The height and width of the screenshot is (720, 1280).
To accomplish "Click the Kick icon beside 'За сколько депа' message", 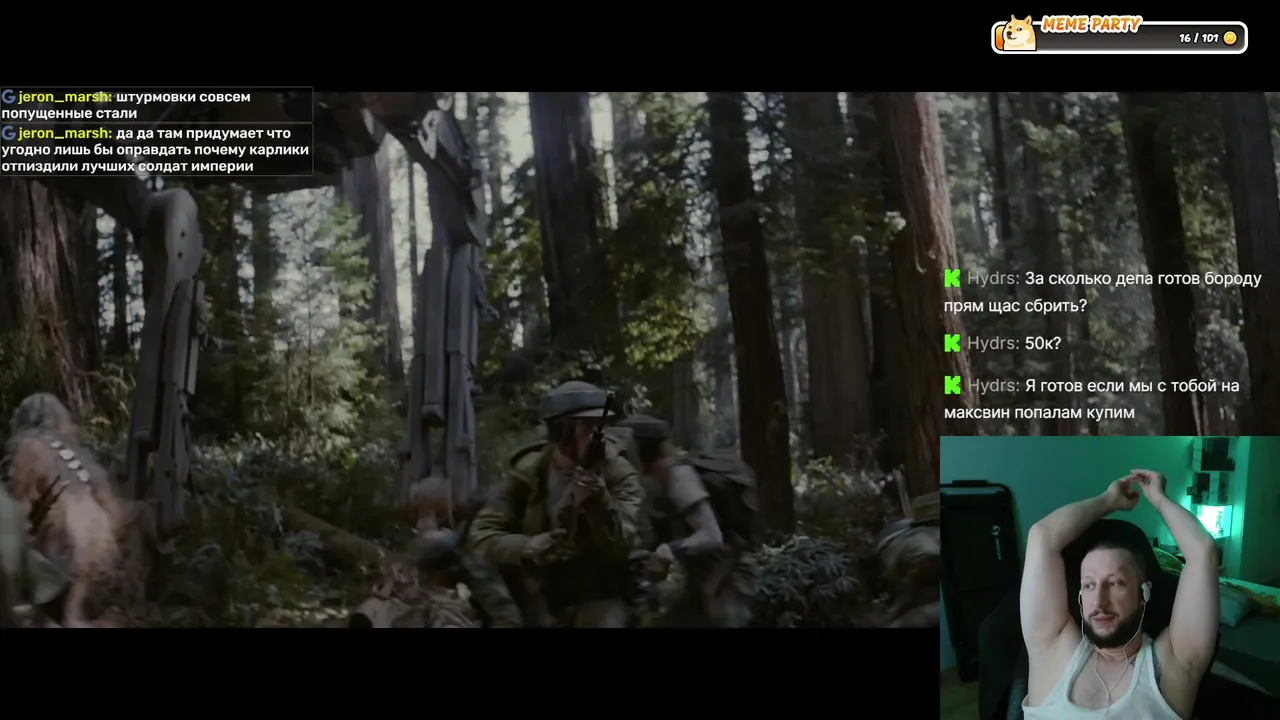I will (952, 279).
